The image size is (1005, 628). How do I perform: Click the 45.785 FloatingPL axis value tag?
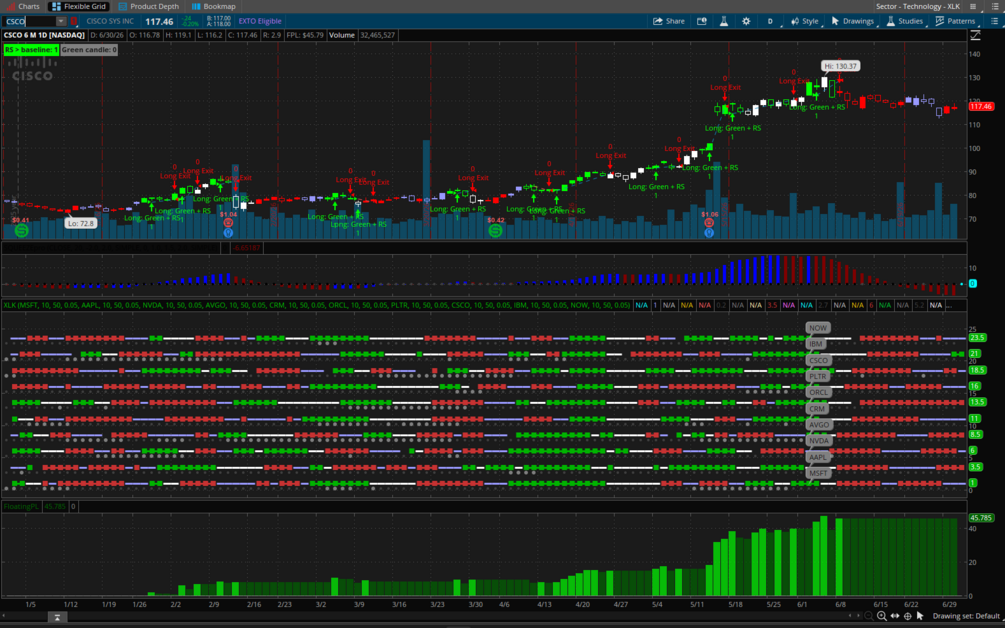981,518
